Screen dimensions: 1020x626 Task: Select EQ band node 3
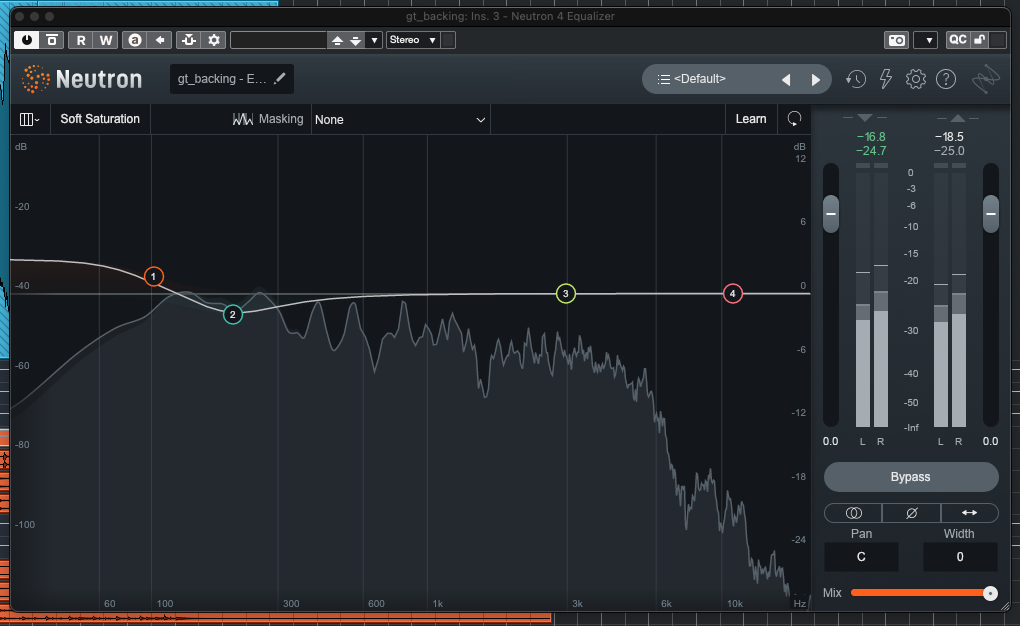click(x=565, y=293)
